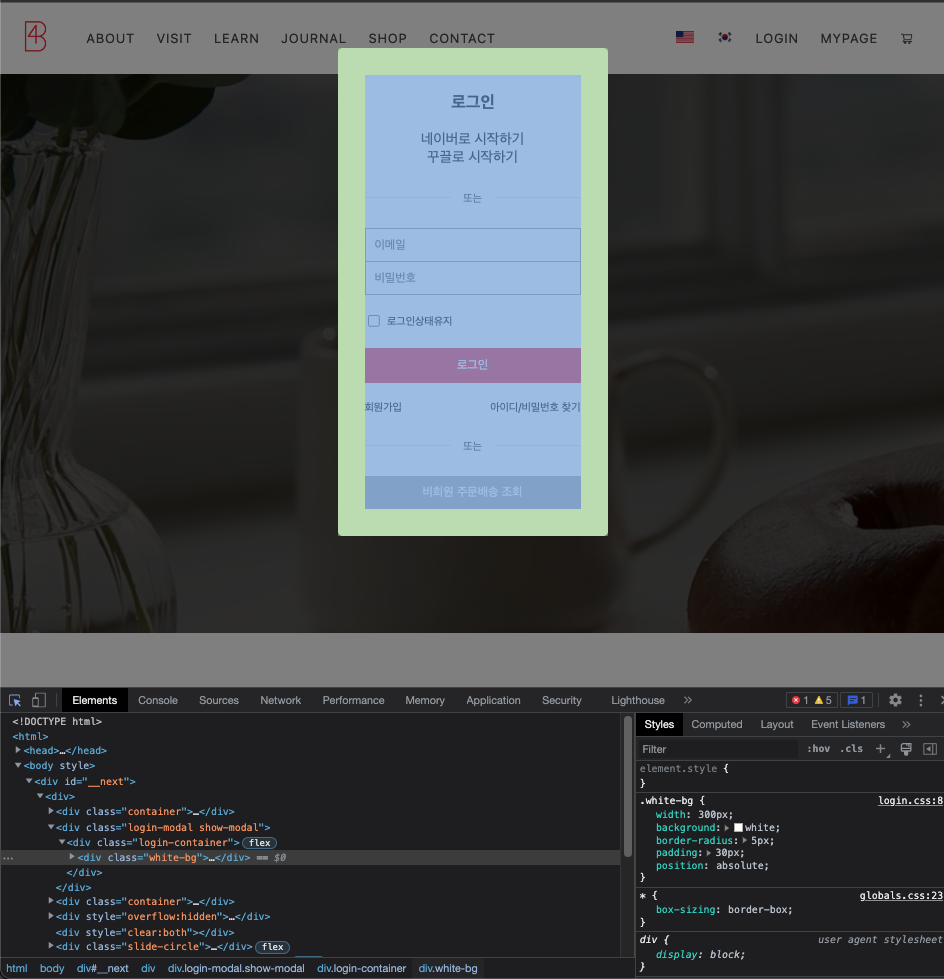This screenshot has height=979, width=944.
Task: Open the SHOP navigation link
Action: [x=388, y=39]
